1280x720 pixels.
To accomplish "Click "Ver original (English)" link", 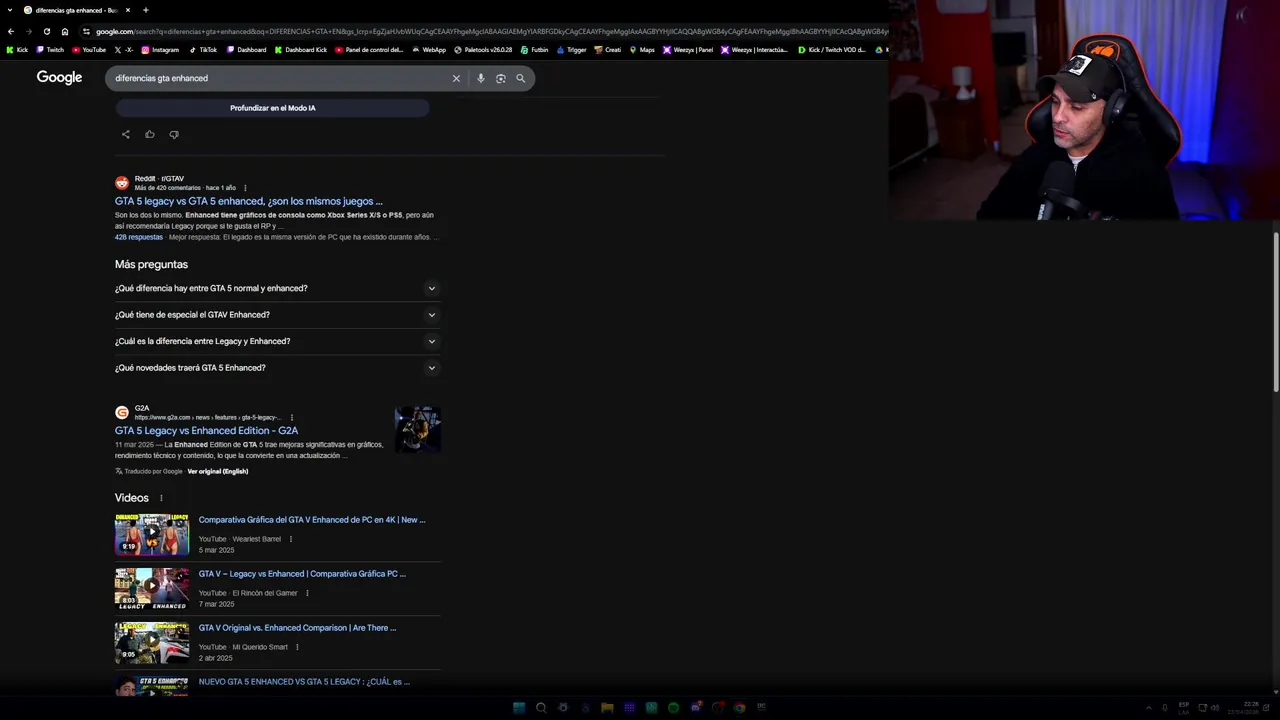I will [x=218, y=471].
